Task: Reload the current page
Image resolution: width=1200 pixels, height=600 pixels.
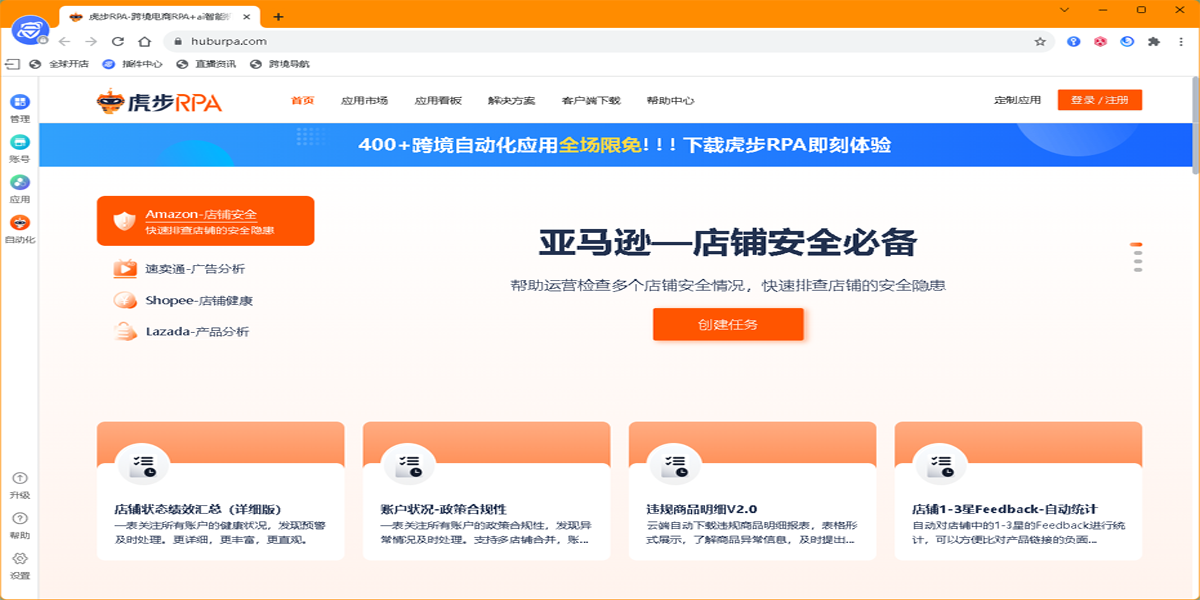Action: pyautogui.click(x=119, y=41)
